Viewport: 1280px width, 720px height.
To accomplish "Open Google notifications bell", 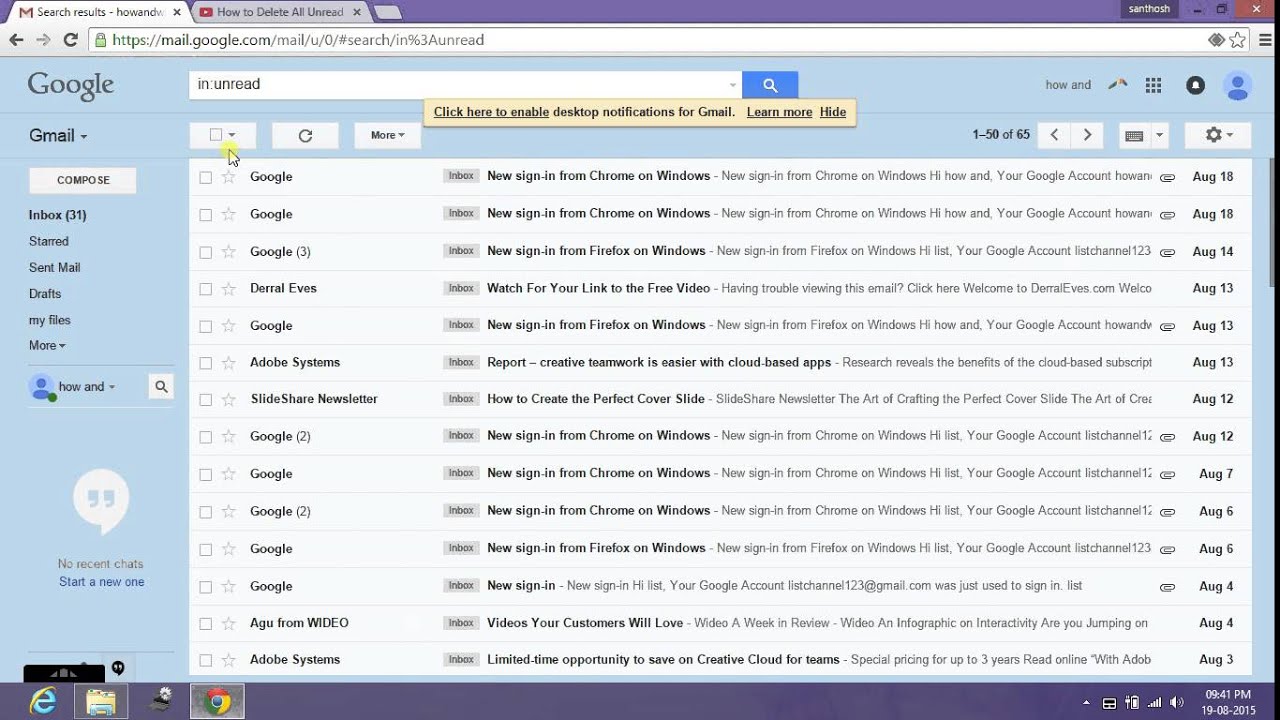I will [x=1195, y=85].
